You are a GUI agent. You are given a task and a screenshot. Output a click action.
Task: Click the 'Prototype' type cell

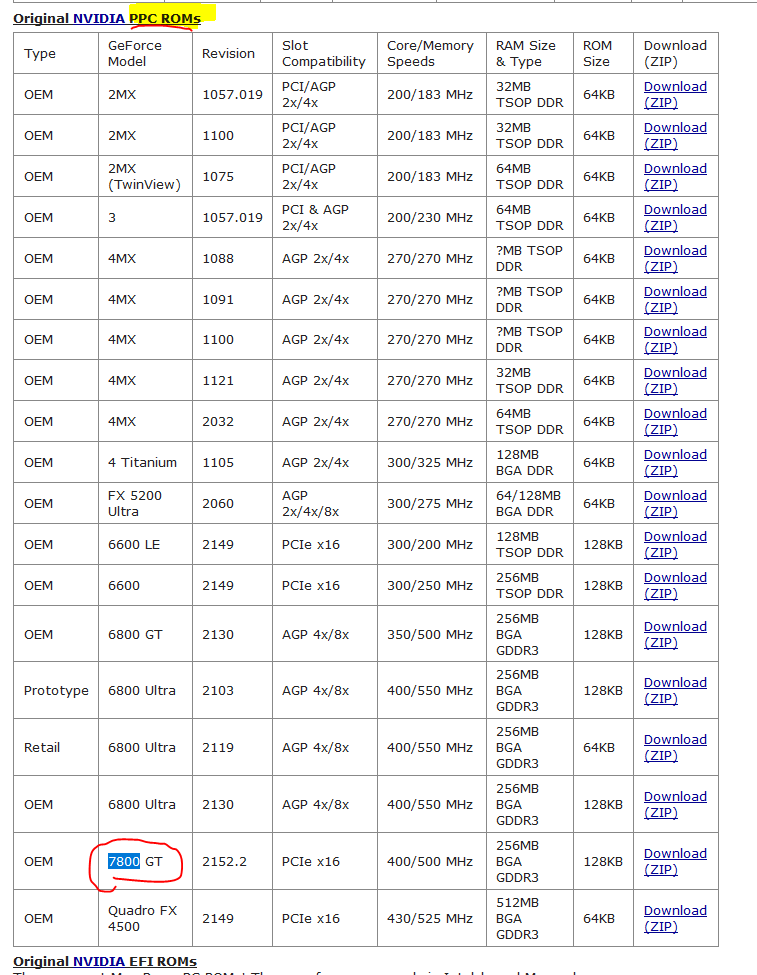pyautogui.click(x=56, y=690)
